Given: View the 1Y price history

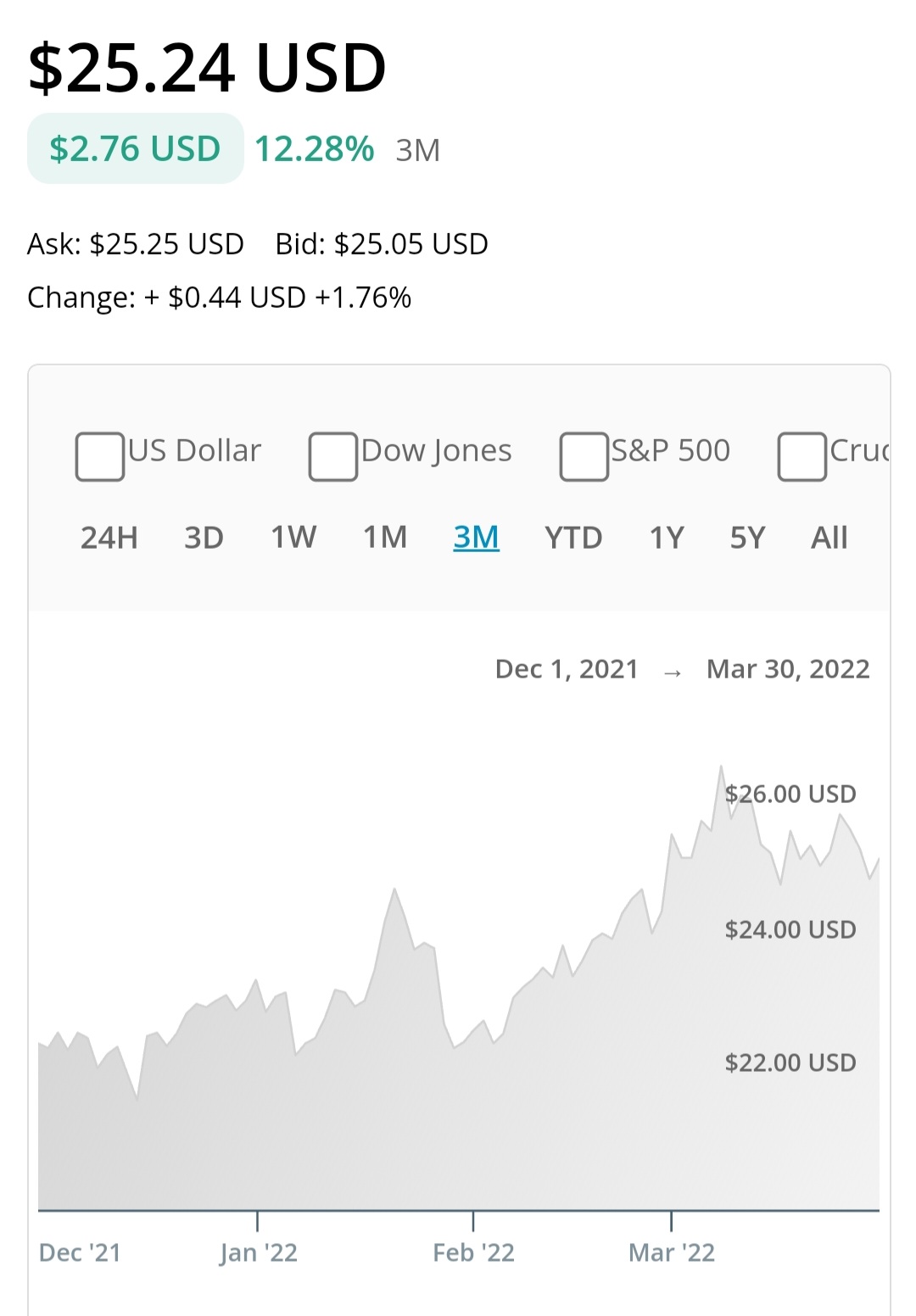Looking at the screenshot, I should tap(667, 538).
